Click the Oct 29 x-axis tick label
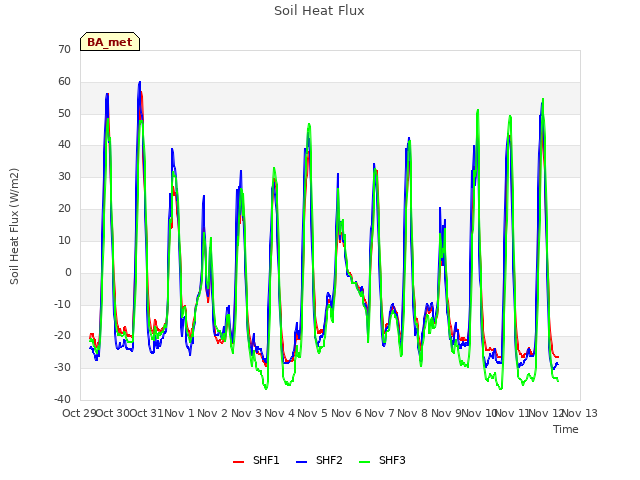Image resolution: width=640 pixels, height=480 pixels. click(x=79, y=413)
